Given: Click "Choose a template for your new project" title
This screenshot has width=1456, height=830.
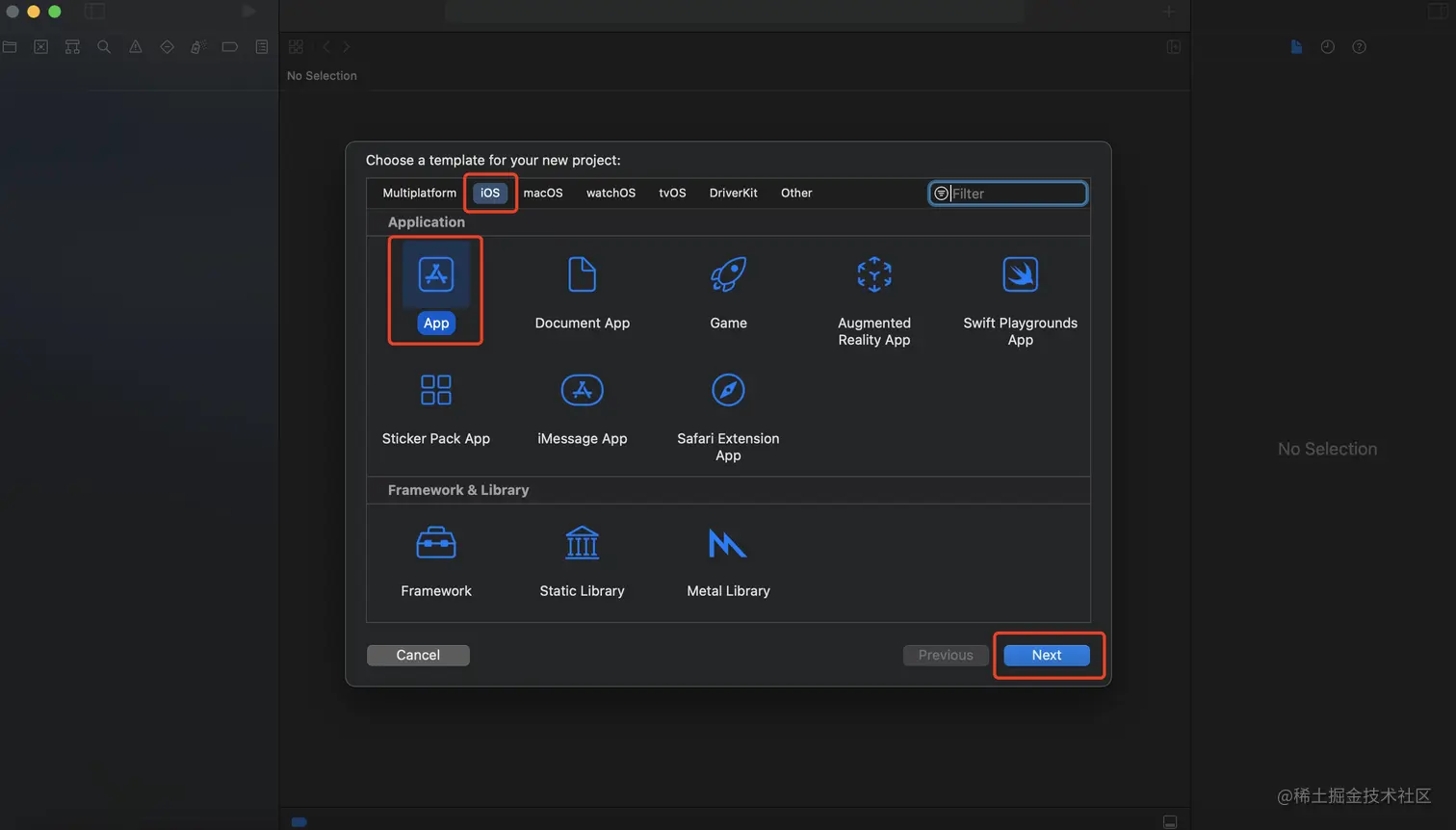Looking at the screenshot, I should [x=493, y=160].
